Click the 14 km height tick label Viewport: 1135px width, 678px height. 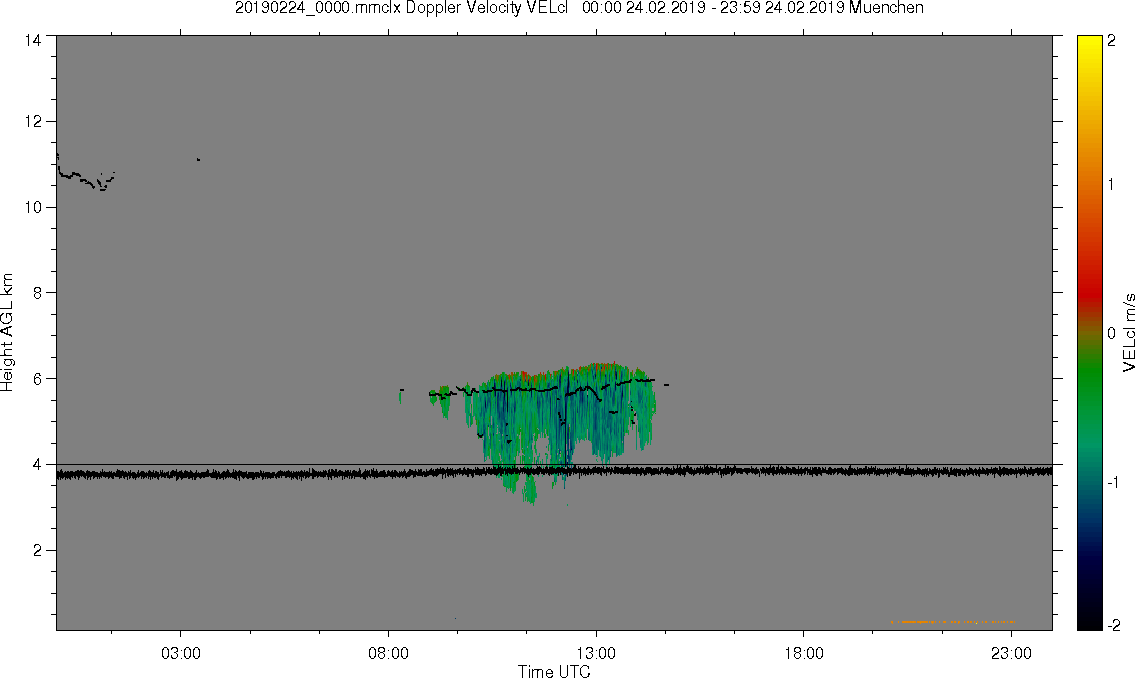click(x=32, y=41)
